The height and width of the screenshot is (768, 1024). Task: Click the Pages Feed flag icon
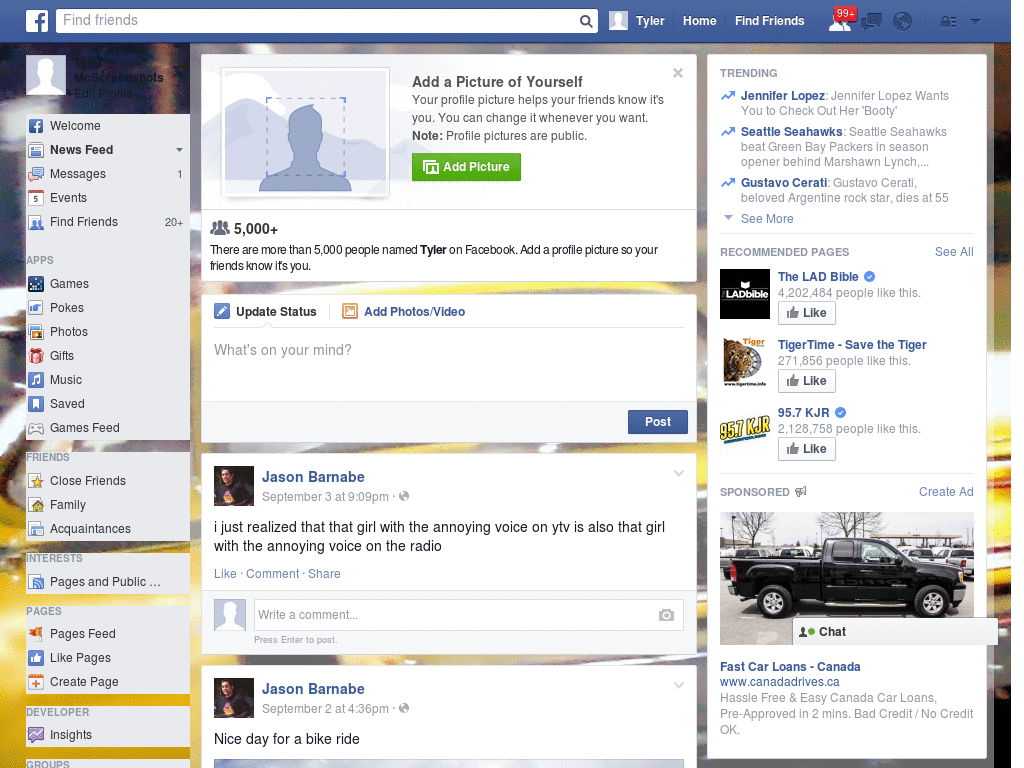(x=36, y=633)
